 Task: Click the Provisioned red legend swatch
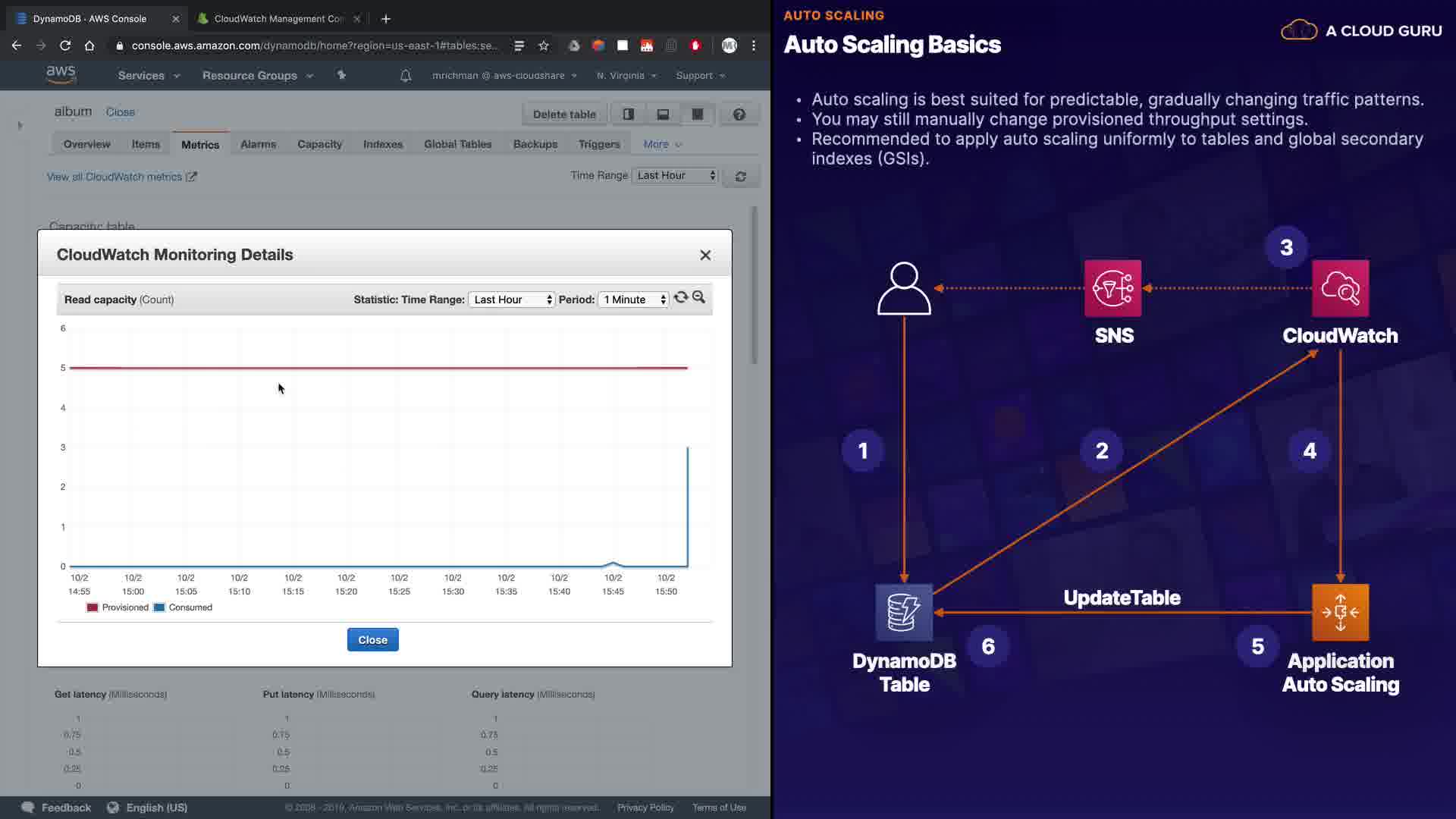pyautogui.click(x=93, y=607)
